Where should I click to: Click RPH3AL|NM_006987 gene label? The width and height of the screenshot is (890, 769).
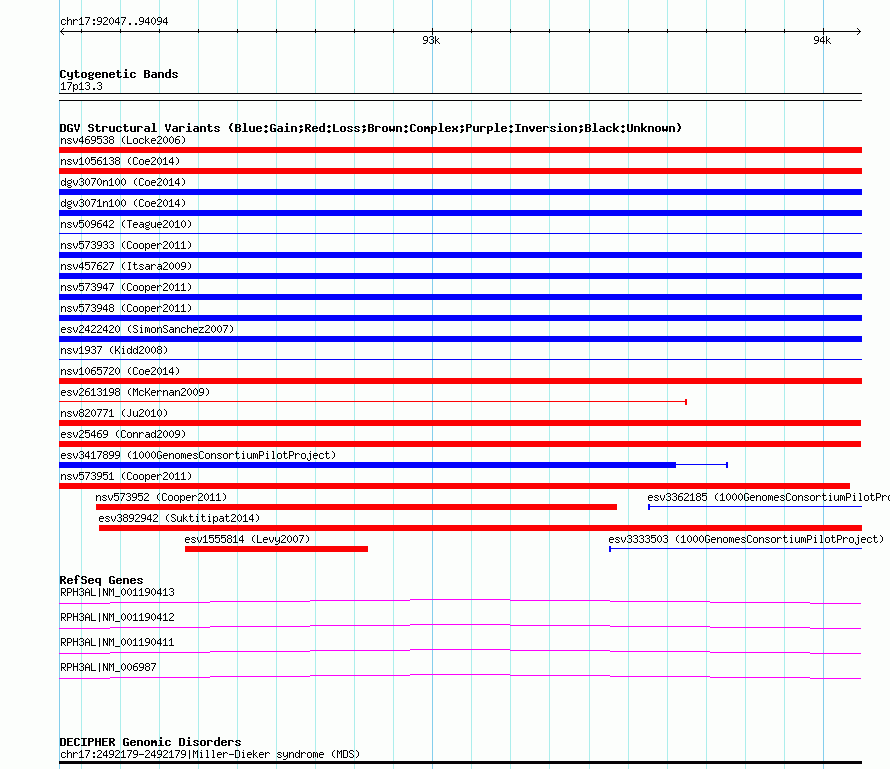pos(108,667)
